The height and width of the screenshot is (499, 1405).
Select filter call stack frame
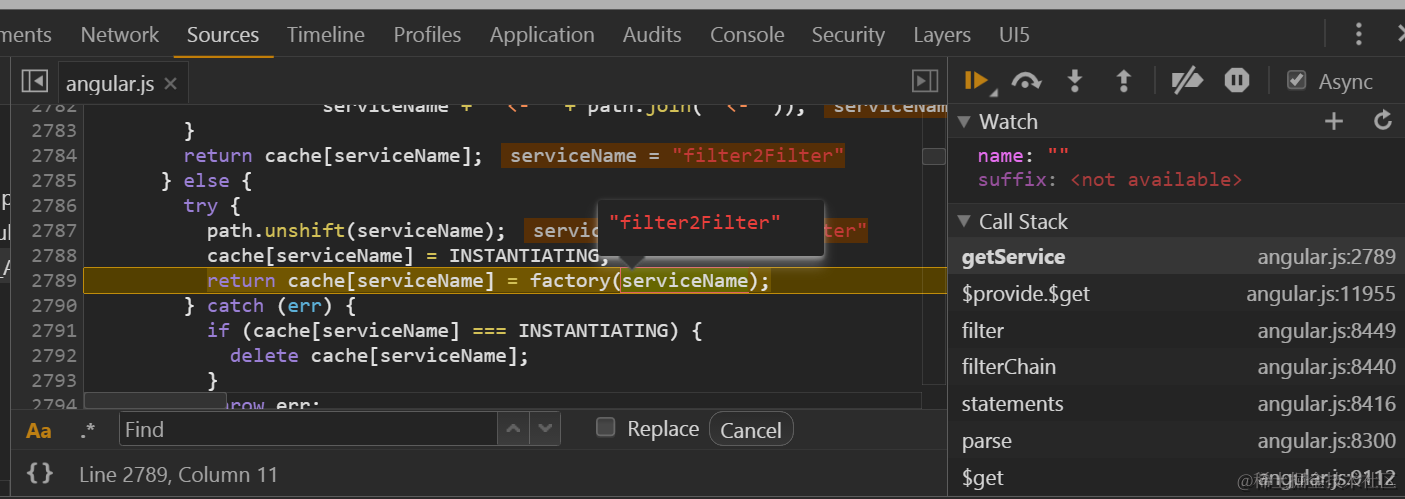pyautogui.click(x=1176, y=331)
